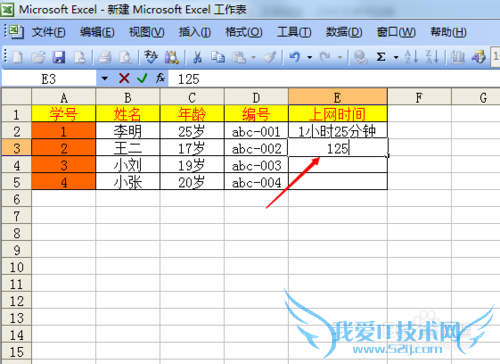
Task: Click the Spelling check icon
Action: (x=151, y=58)
